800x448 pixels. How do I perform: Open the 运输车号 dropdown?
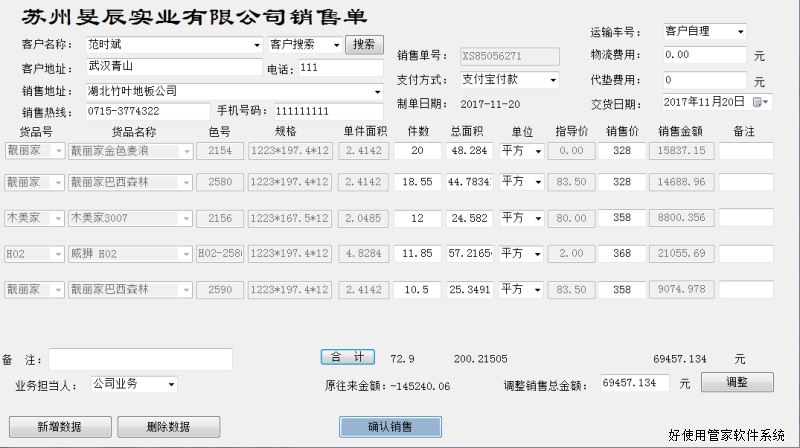[x=740, y=32]
